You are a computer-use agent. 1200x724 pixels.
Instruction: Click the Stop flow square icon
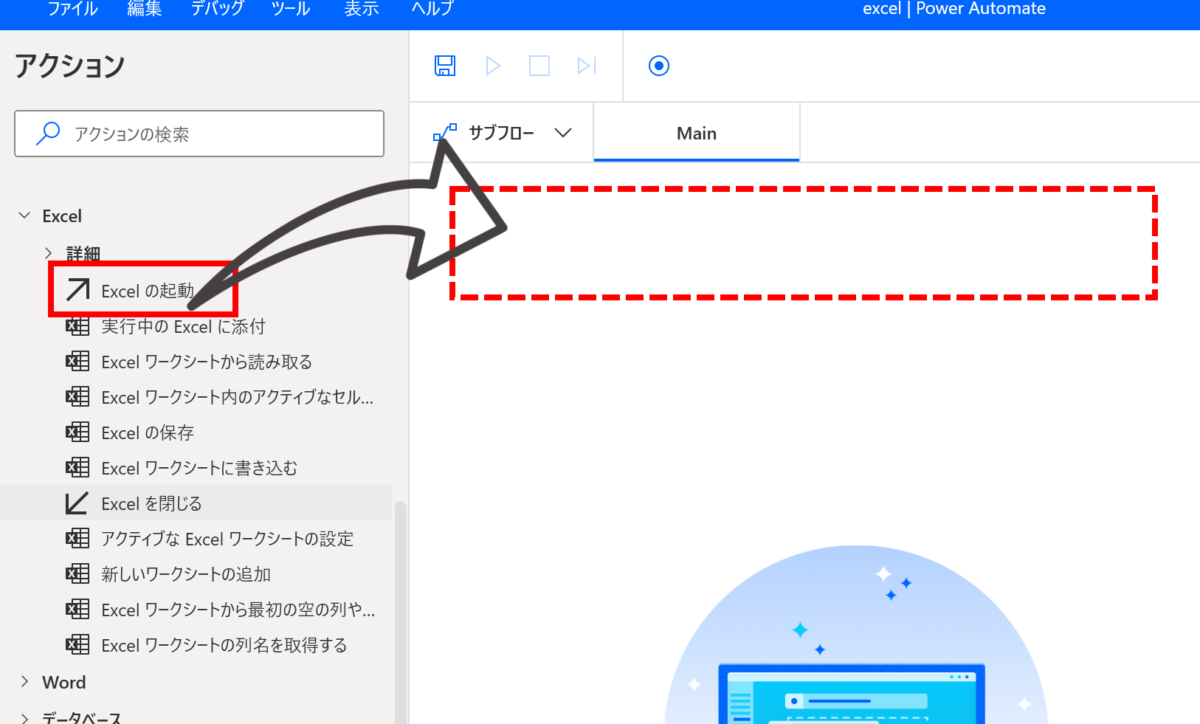[539, 66]
